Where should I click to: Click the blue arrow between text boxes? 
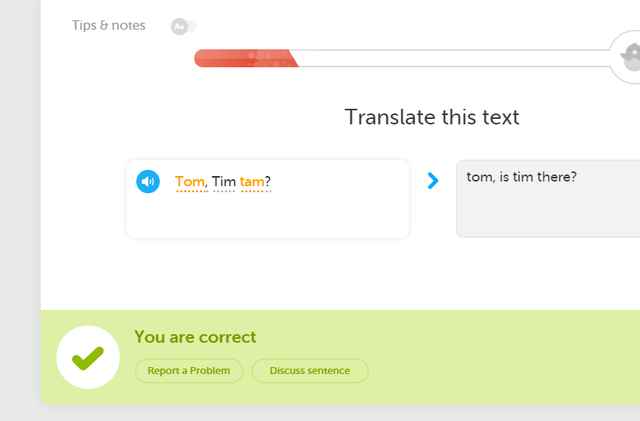click(433, 181)
